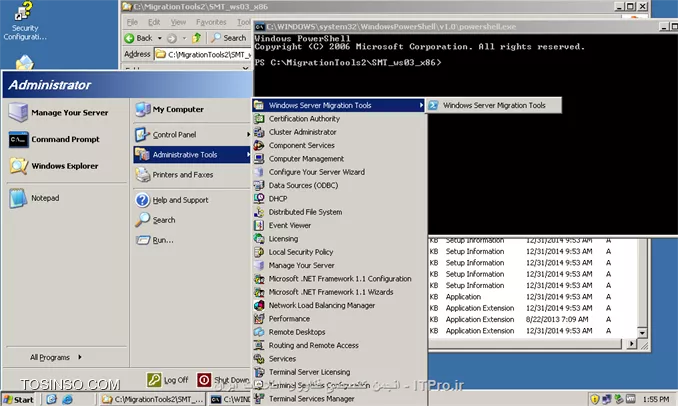This screenshot has width=678, height=406.
Task: Launch Windows Server Migration Tools PowerShell shortcut
Action: (494, 105)
